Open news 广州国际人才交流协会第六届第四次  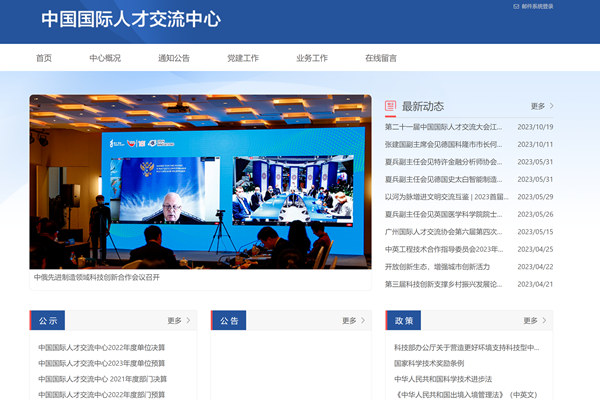pos(443,232)
